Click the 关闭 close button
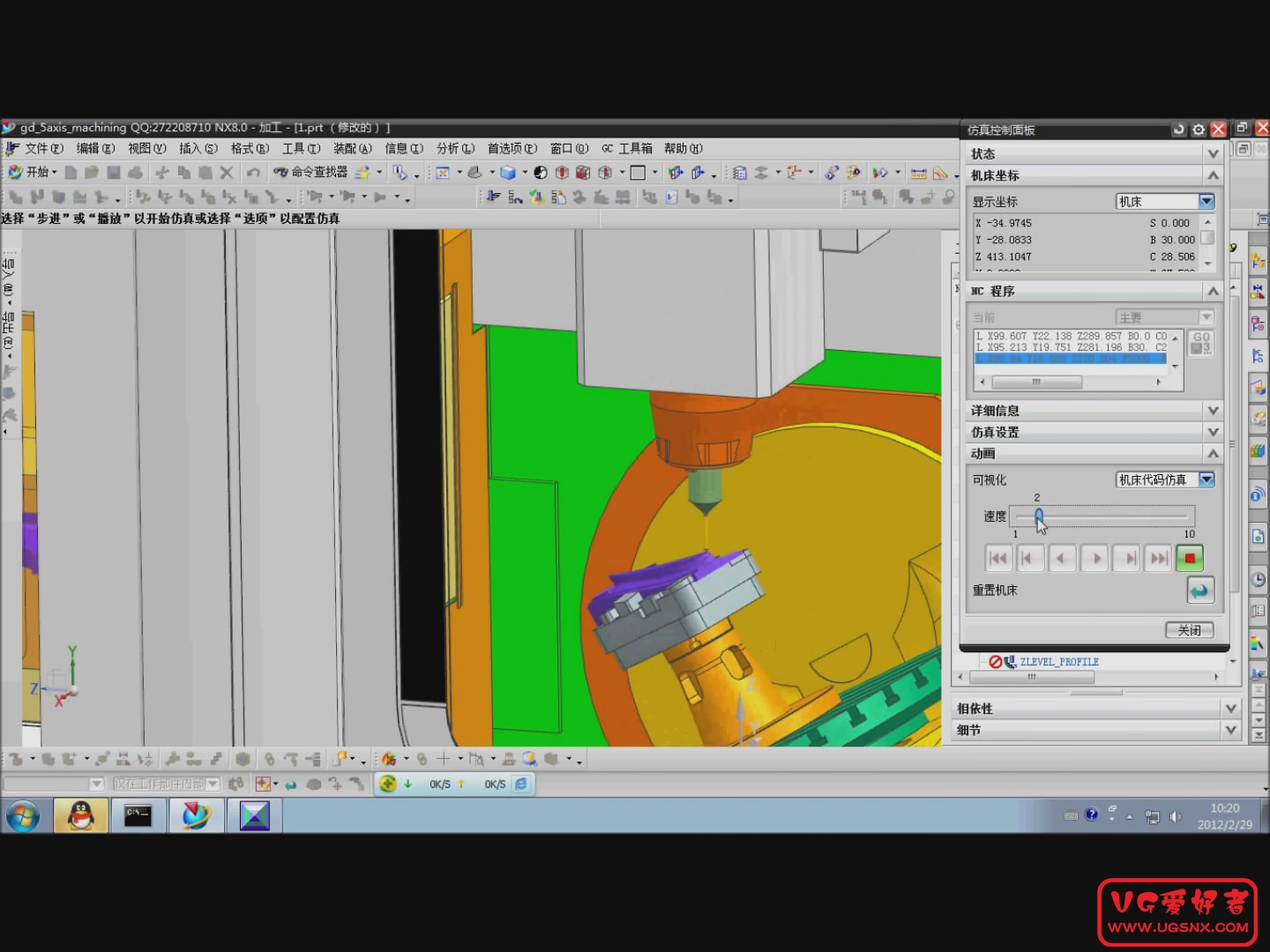Image resolution: width=1270 pixels, height=952 pixels. (1190, 630)
